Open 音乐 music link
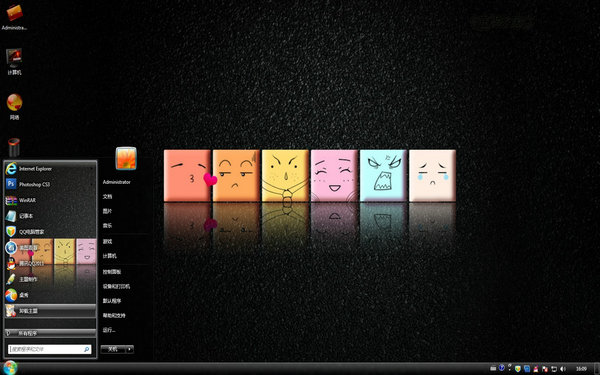The image size is (600, 375). coord(107,225)
